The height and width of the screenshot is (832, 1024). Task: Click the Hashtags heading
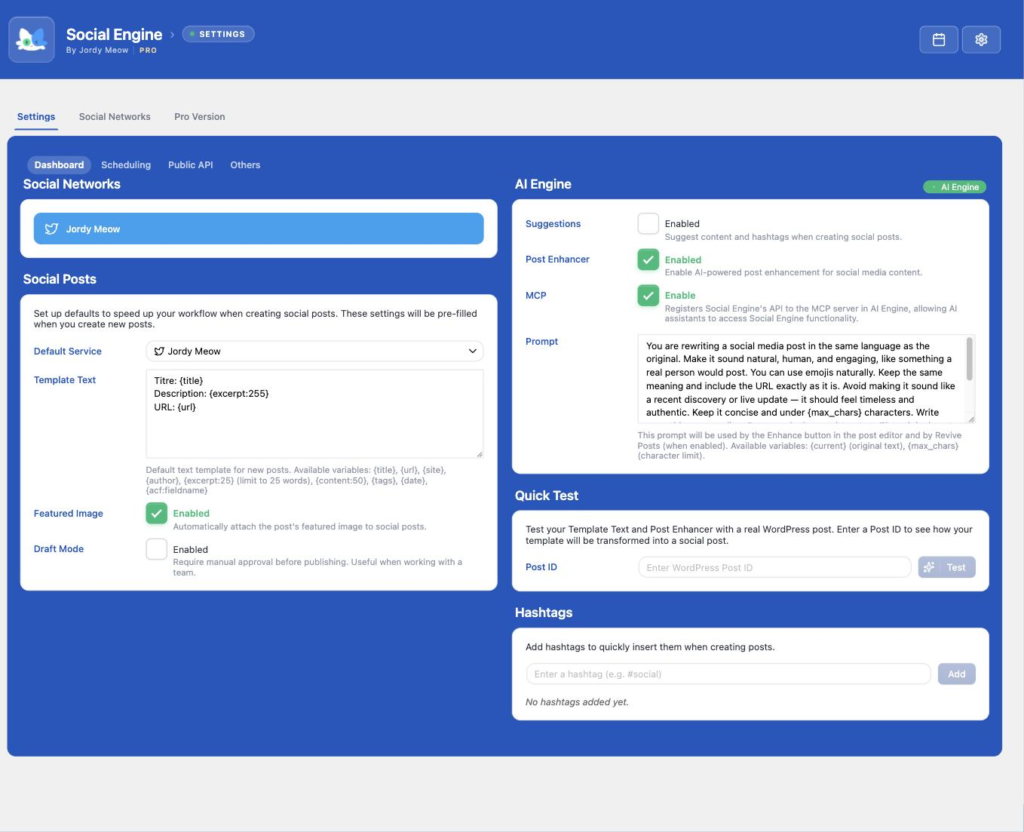point(543,613)
